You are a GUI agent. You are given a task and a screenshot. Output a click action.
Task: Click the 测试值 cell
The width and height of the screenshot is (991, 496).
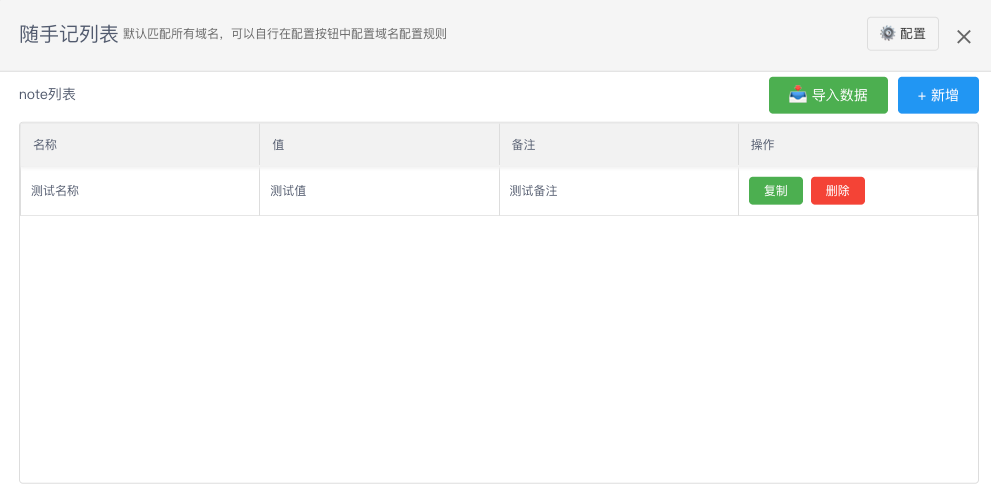[288, 191]
